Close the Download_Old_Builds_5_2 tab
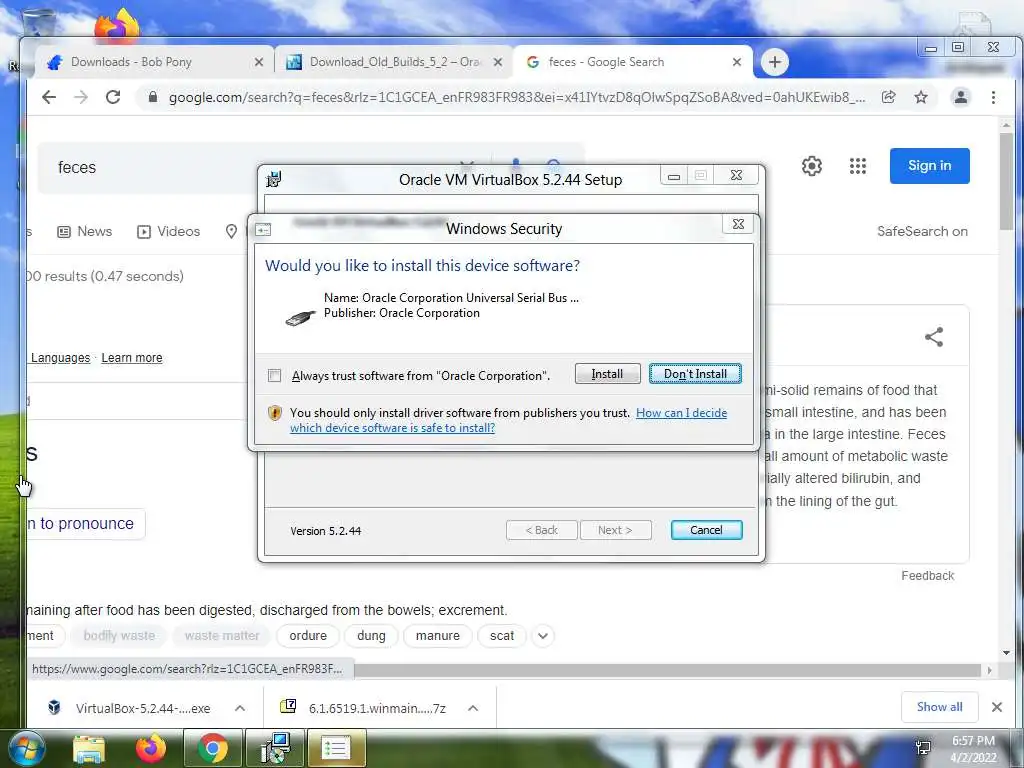Screen dimensions: 1024x768 498,62
